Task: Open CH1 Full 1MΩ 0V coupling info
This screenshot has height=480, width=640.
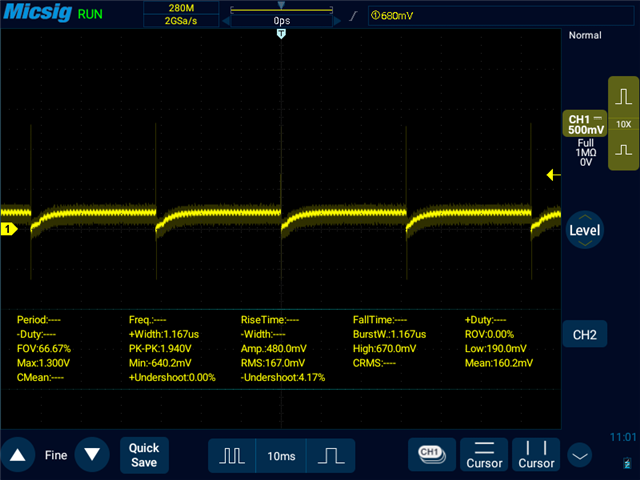Action: pyautogui.click(x=586, y=153)
